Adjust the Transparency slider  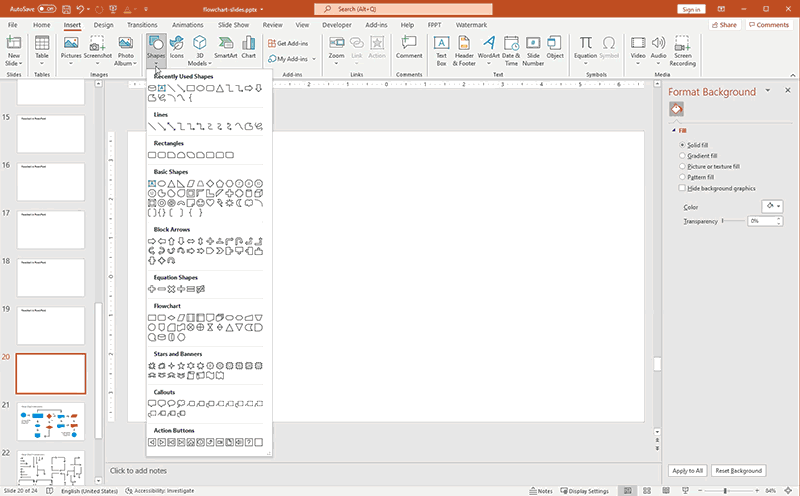pyautogui.click(x=733, y=221)
